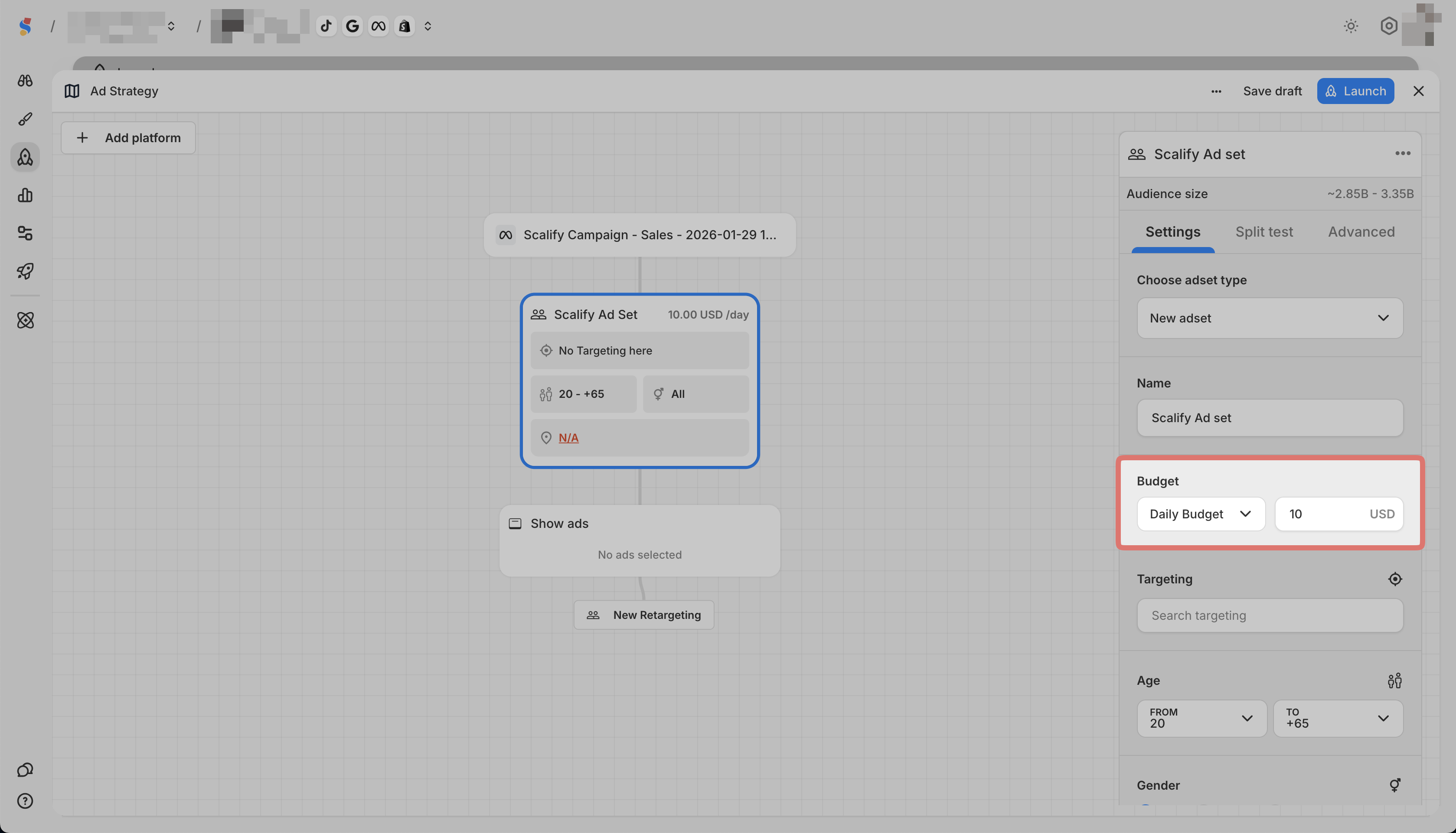This screenshot has height=833, width=1456.
Task: Open the bar chart analytics icon
Action: [25, 195]
